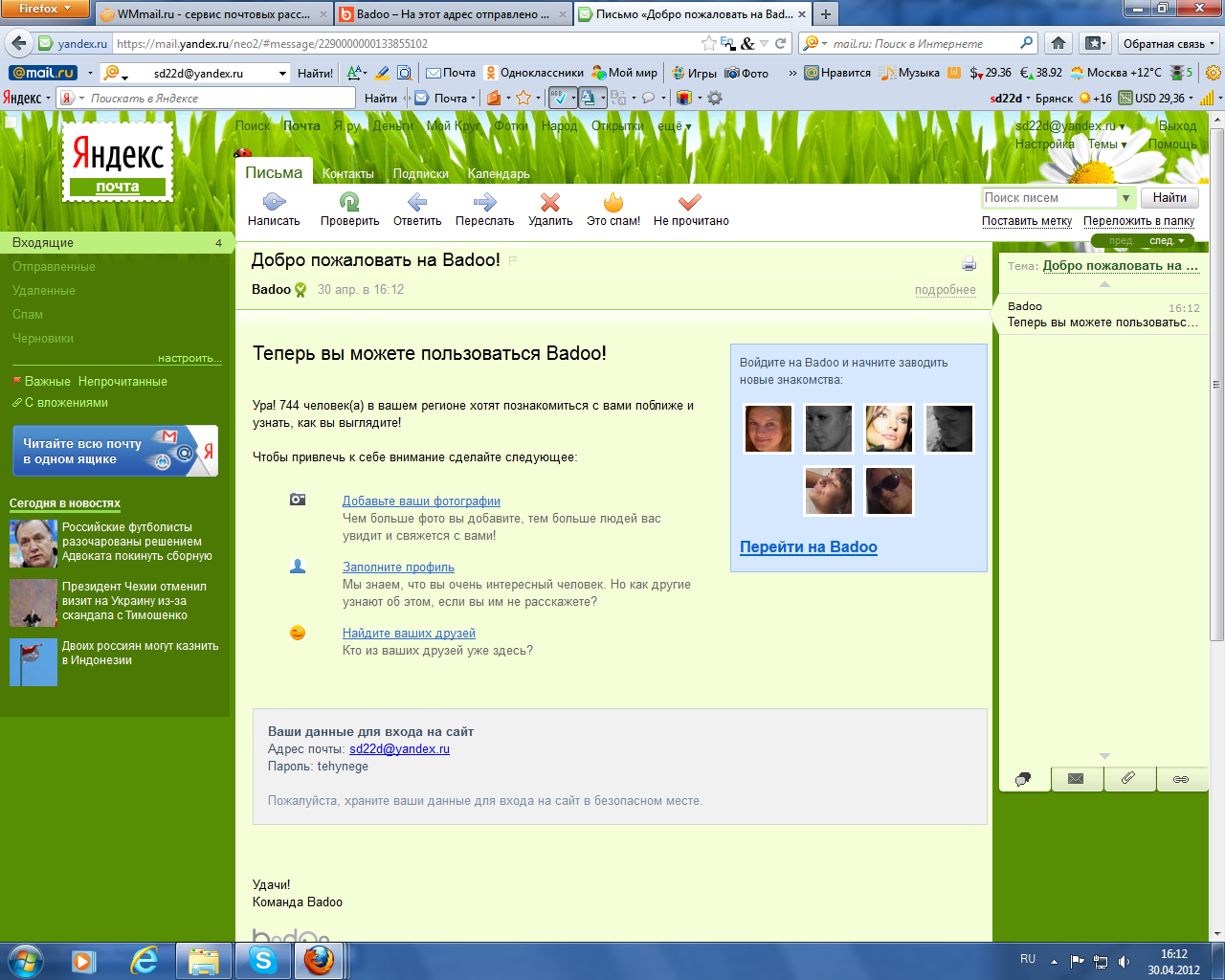Click the page vertical scrollbar
The width and height of the screenshot is (1225, 980).
pyautogui.click(x=1216, y=383)
